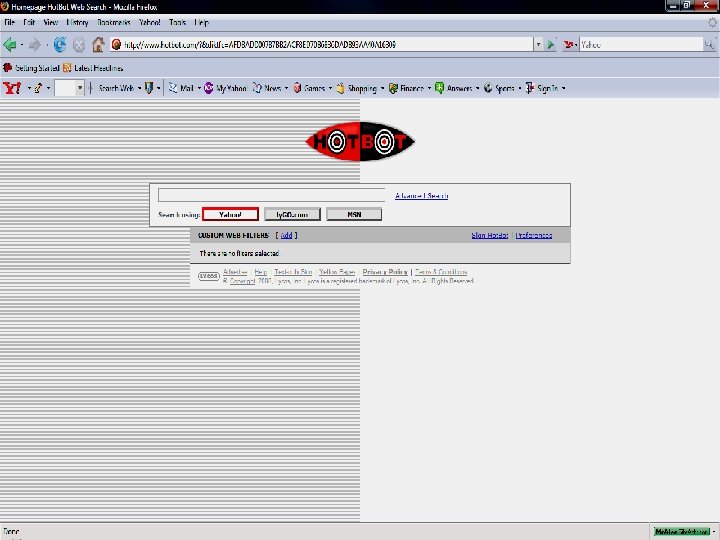Click Sign In on the Yahoo toolbar
Viewport: 720px width, 540px height.
542,88
